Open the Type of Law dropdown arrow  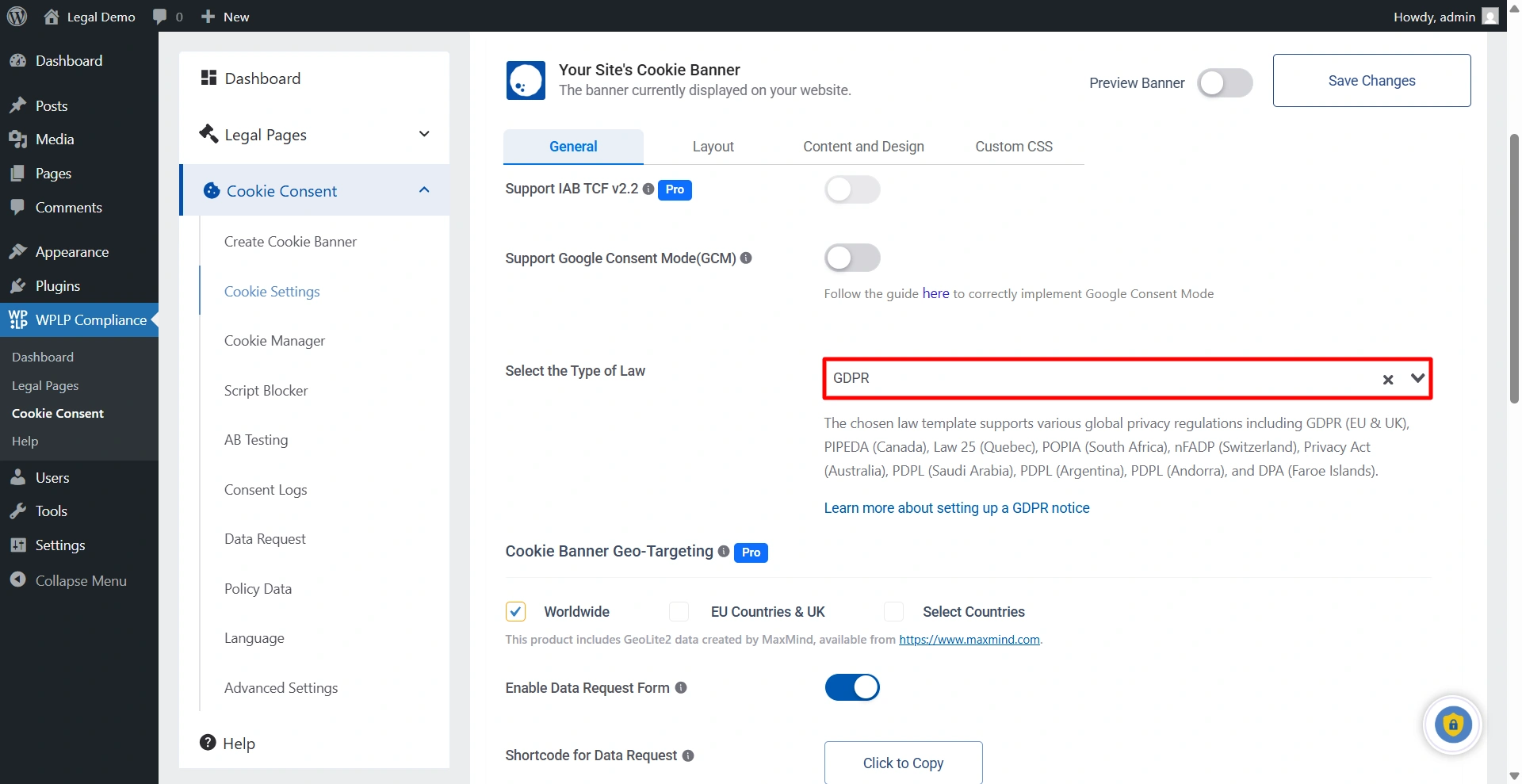pos(1417,379)
